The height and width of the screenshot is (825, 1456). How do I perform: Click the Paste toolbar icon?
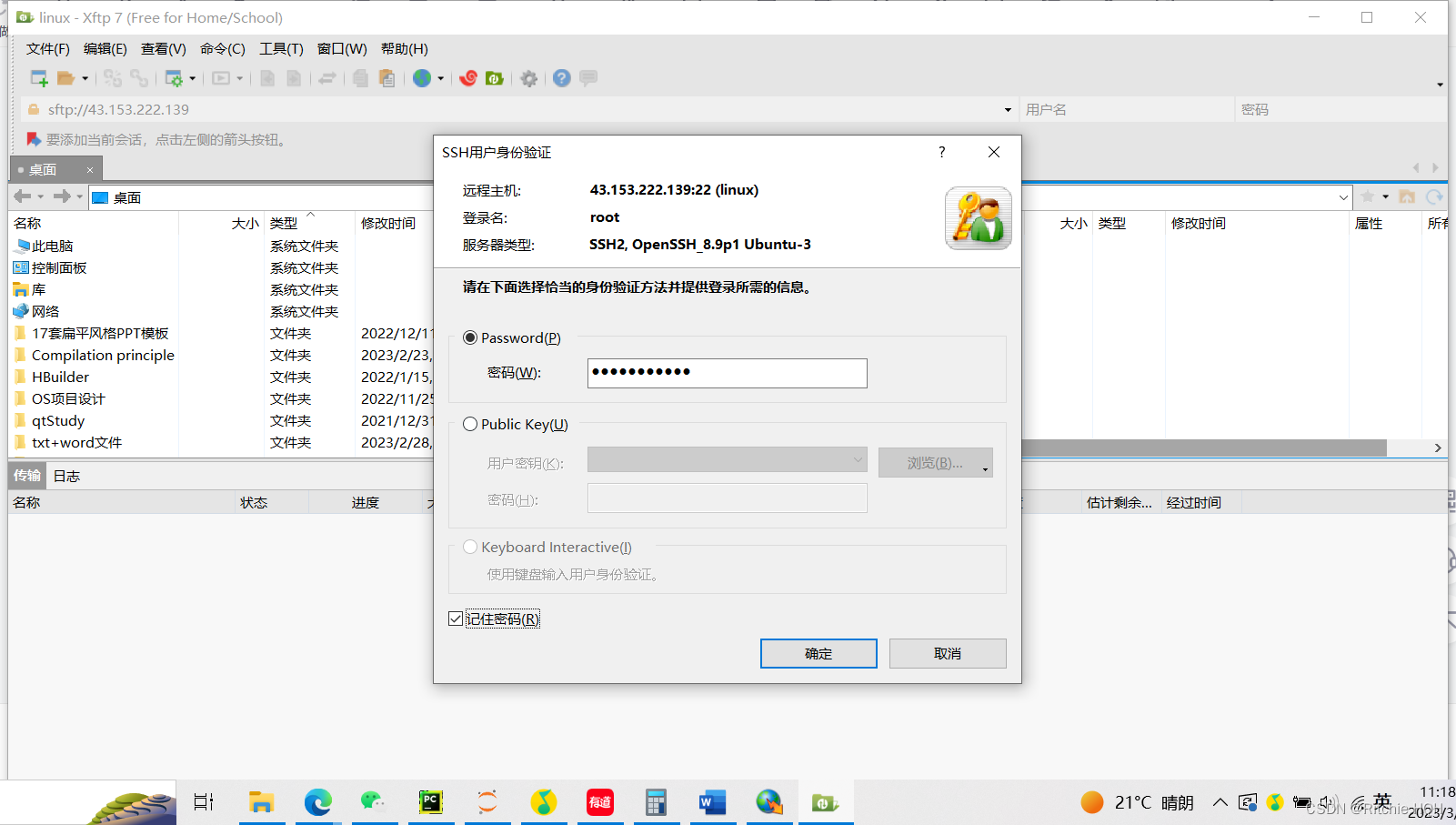[387, 78]
